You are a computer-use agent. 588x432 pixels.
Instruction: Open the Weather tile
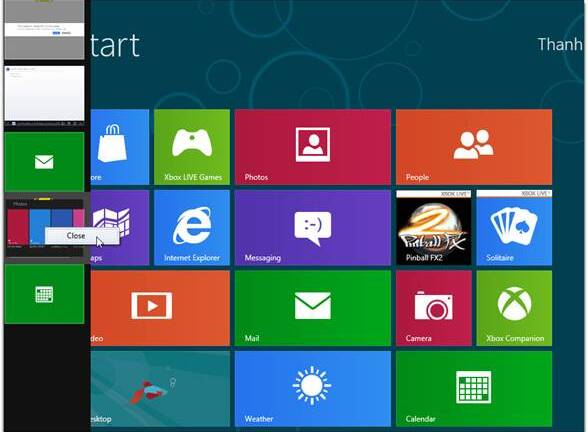click(313, 389)
